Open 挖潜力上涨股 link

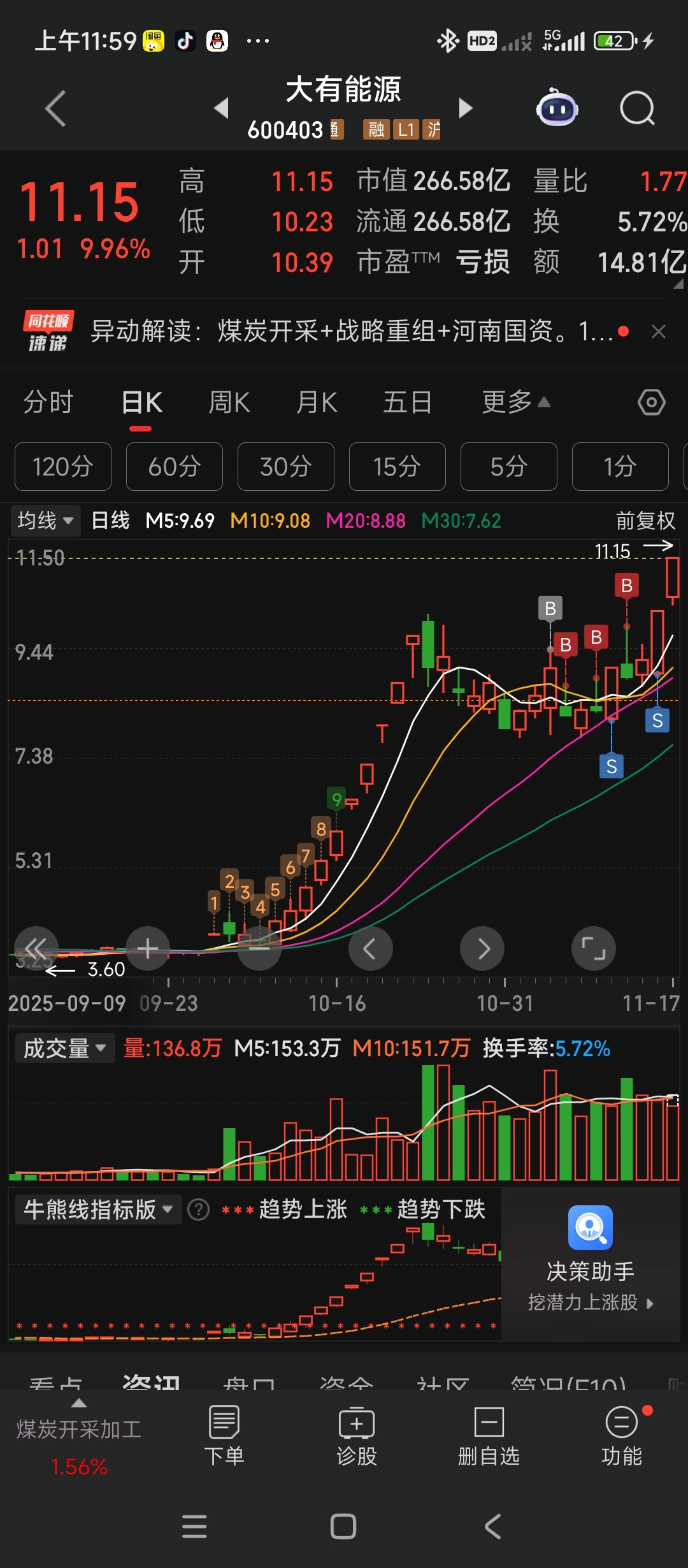pyautogui.click(x=591, y=1302)
